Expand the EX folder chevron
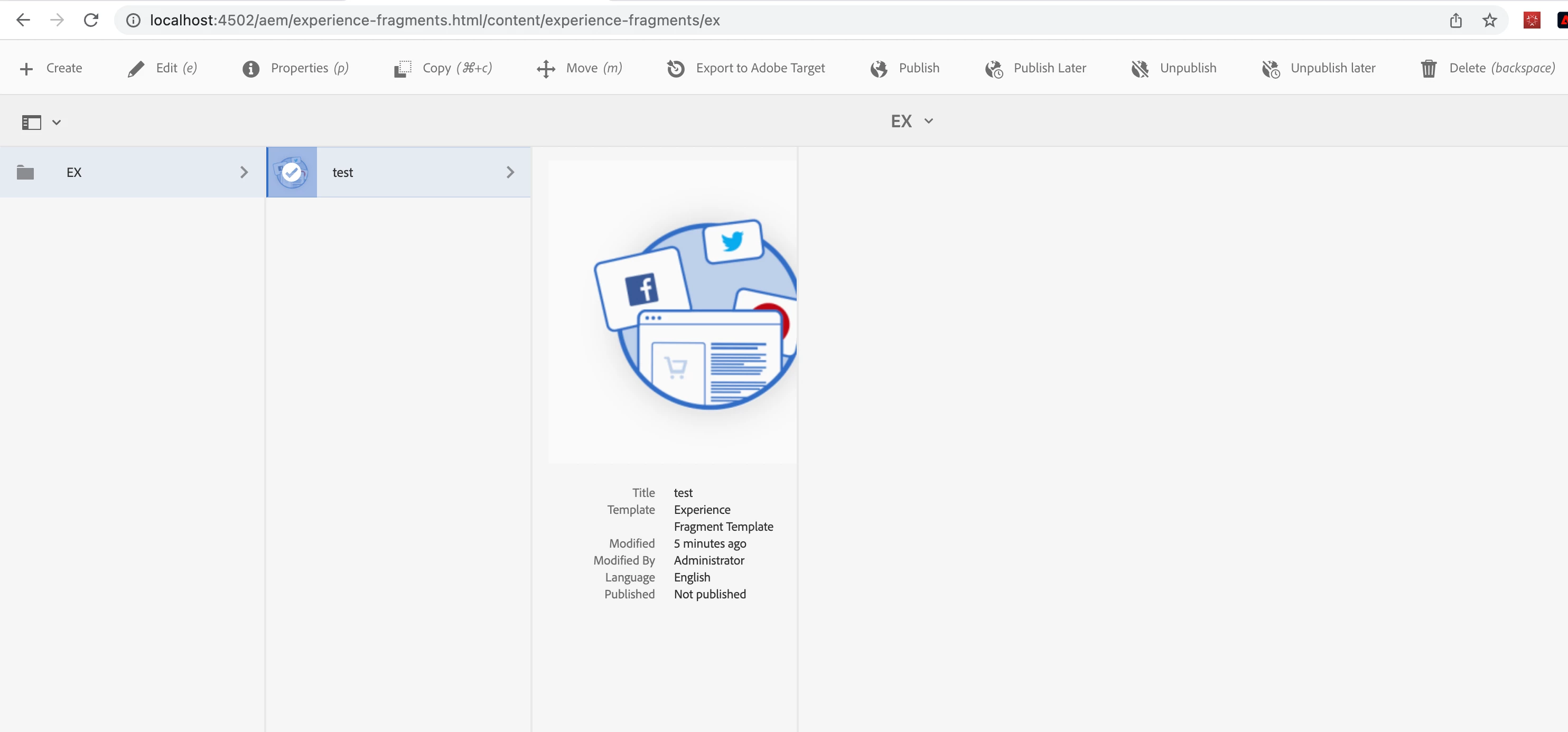The height and width of the screenshot is (732, 1568). (x=244, y=172)
